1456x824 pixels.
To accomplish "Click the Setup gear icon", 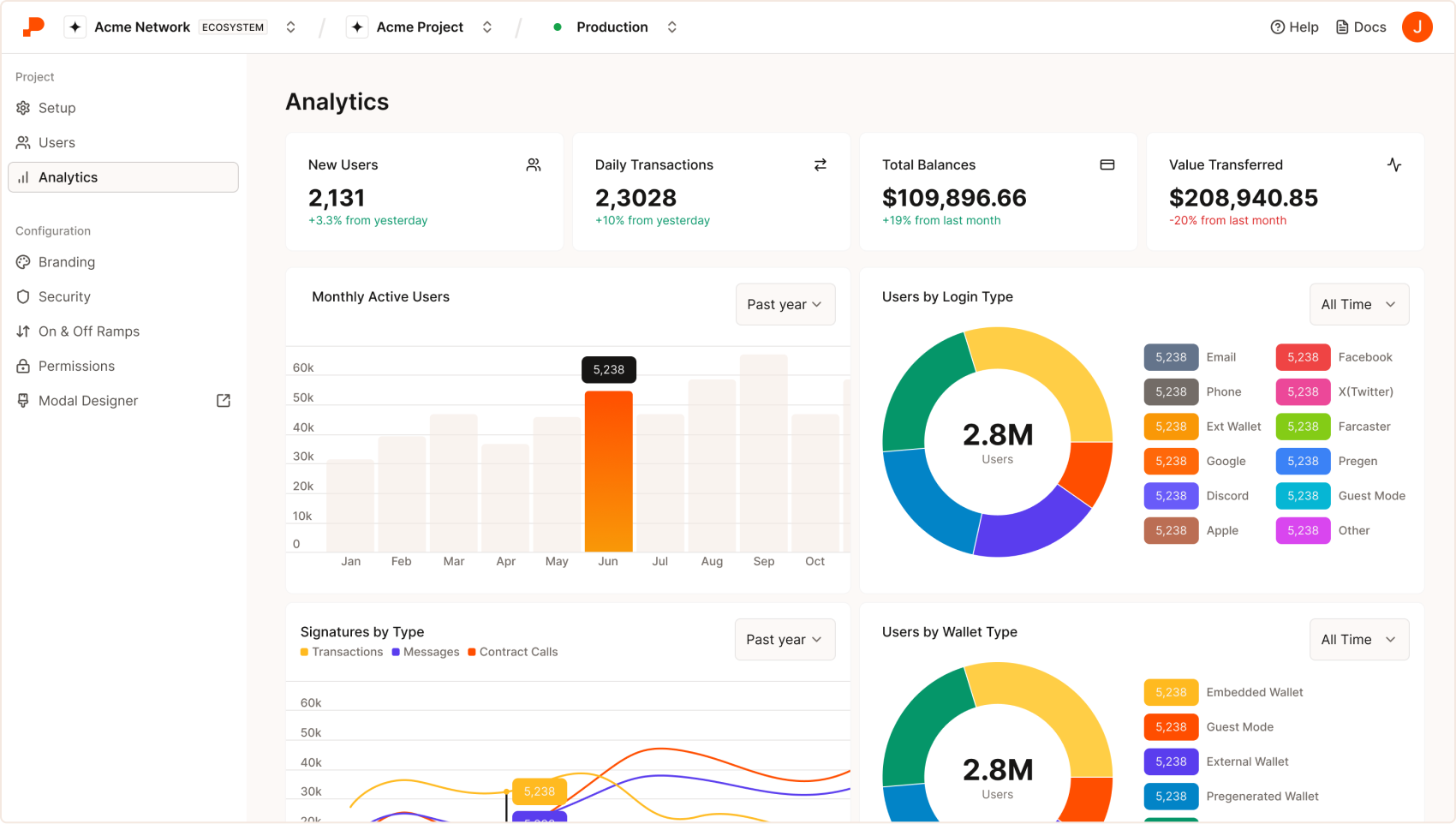I will [x=23, y=108].
